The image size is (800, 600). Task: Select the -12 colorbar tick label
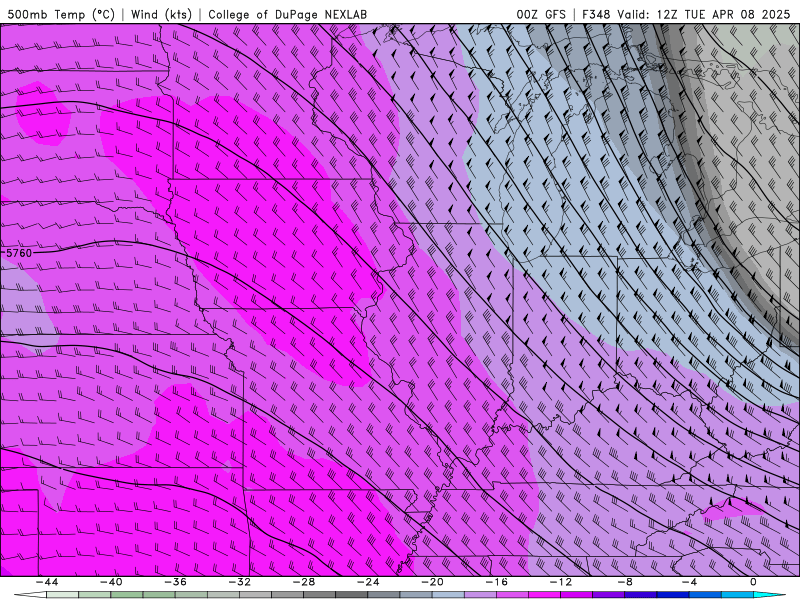tap(561, 582)
